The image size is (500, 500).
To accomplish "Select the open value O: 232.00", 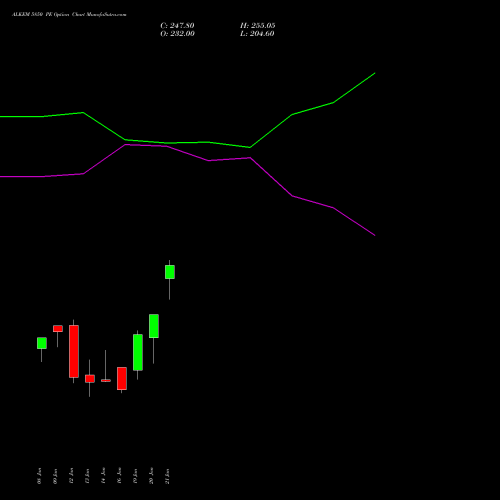I will coord(177,34).
